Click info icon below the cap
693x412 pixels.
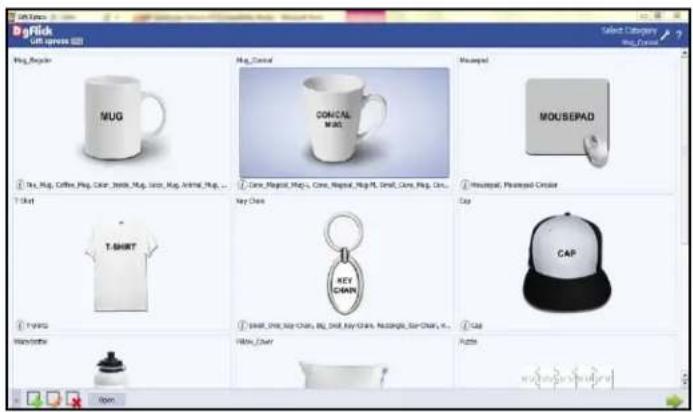point(465,325)
